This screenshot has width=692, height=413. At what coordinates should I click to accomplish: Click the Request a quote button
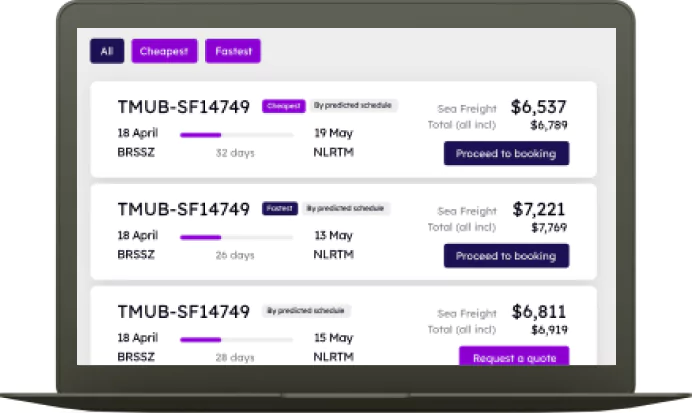(x=514, y=356)
